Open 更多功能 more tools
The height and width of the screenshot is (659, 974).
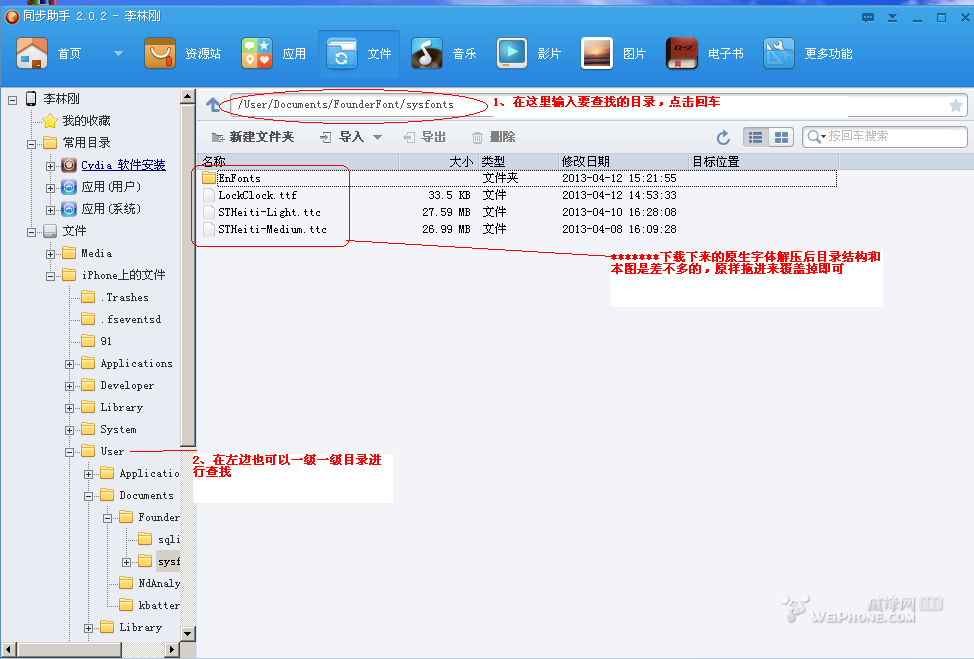[x=808, y=54]
